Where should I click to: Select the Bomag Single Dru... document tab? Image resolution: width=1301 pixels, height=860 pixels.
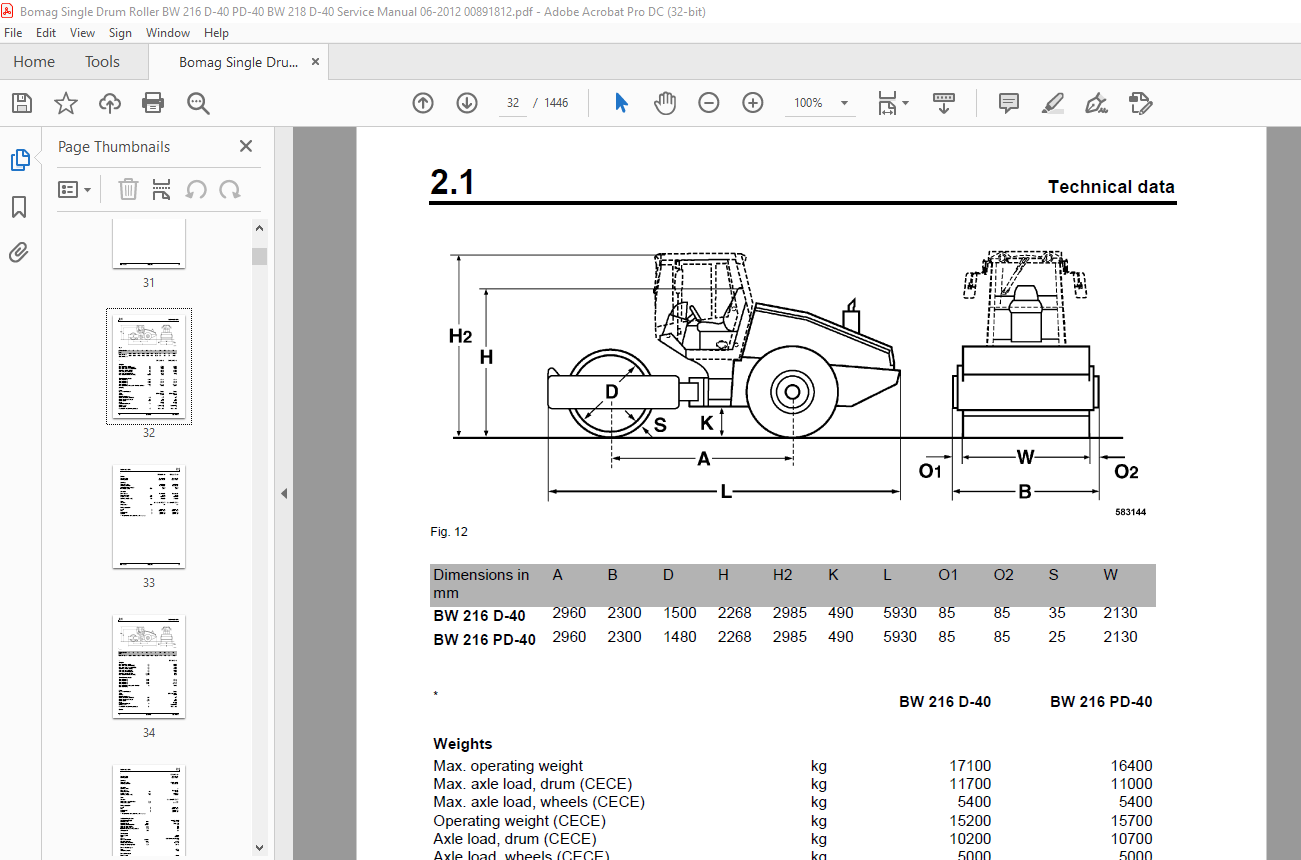[x=238, y=62]
